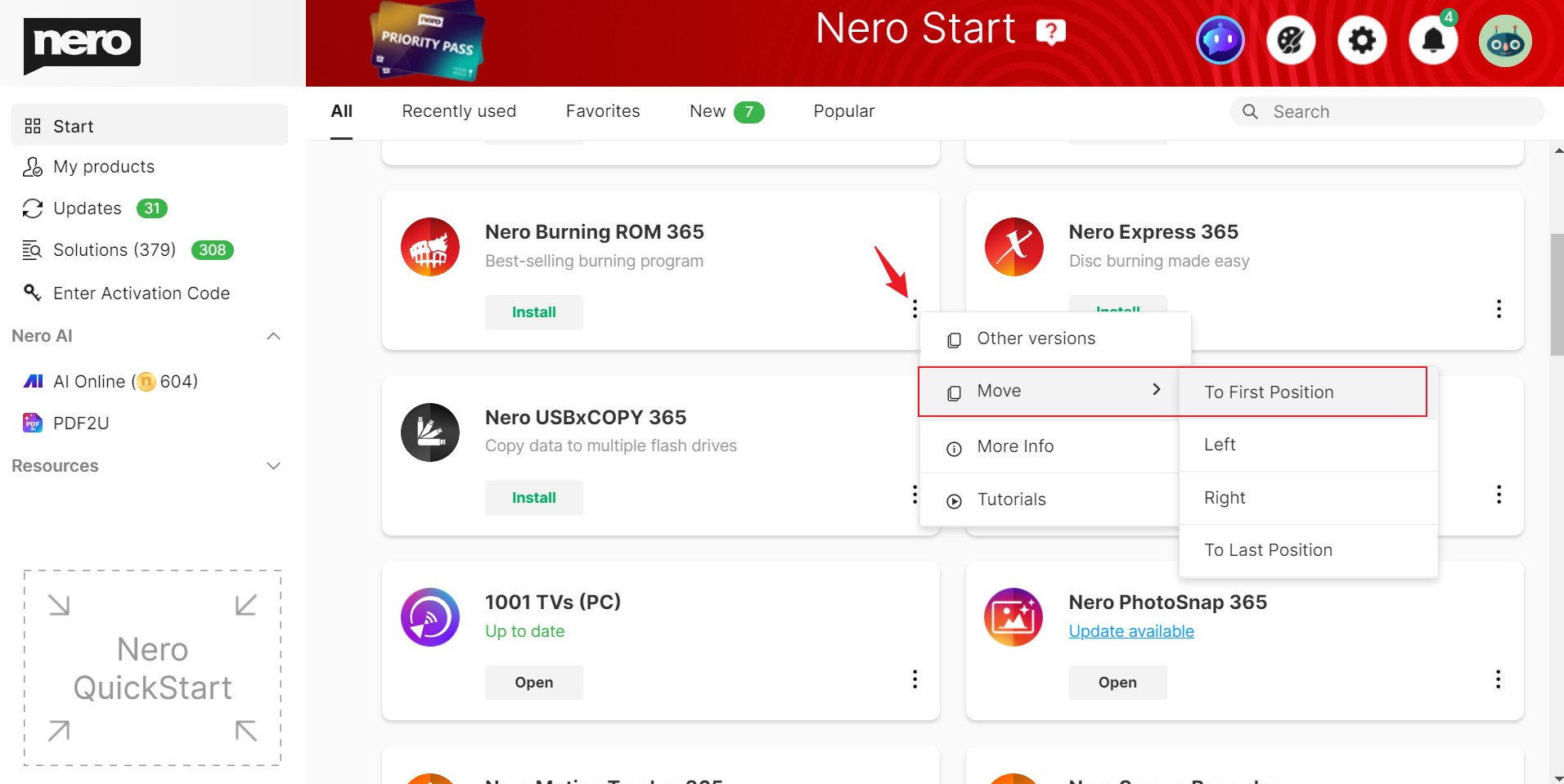Viewport: 1564px width, 784px height.
Task: Expand the Resources section
Action: [x=273, y=465]
